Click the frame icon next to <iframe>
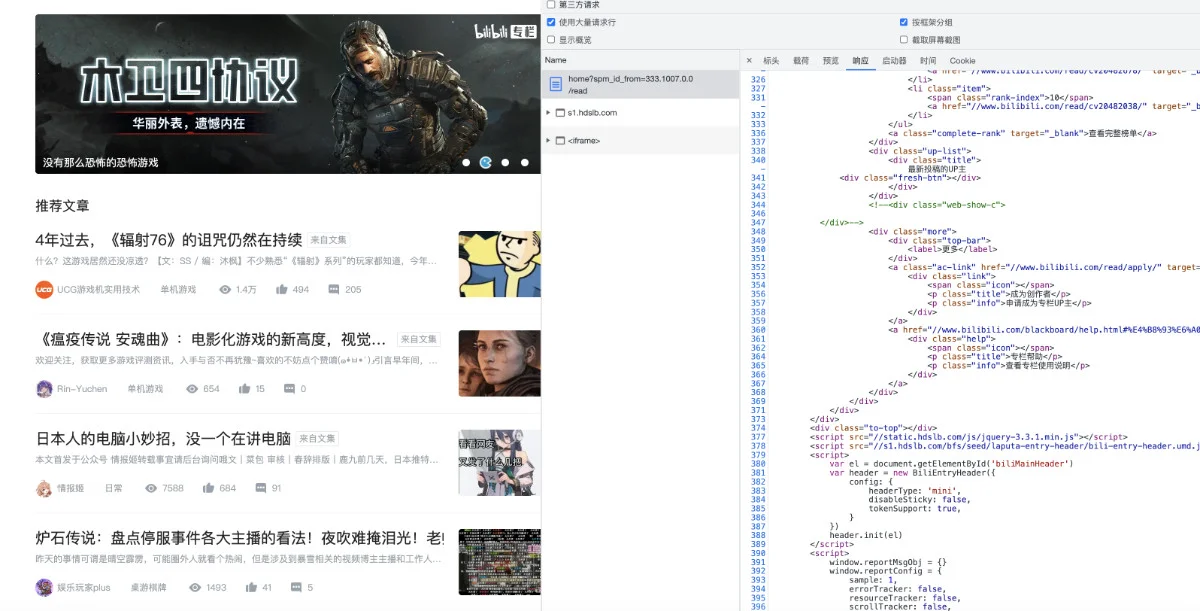This screenshot has height=611, width=1200. click(560, 141)
